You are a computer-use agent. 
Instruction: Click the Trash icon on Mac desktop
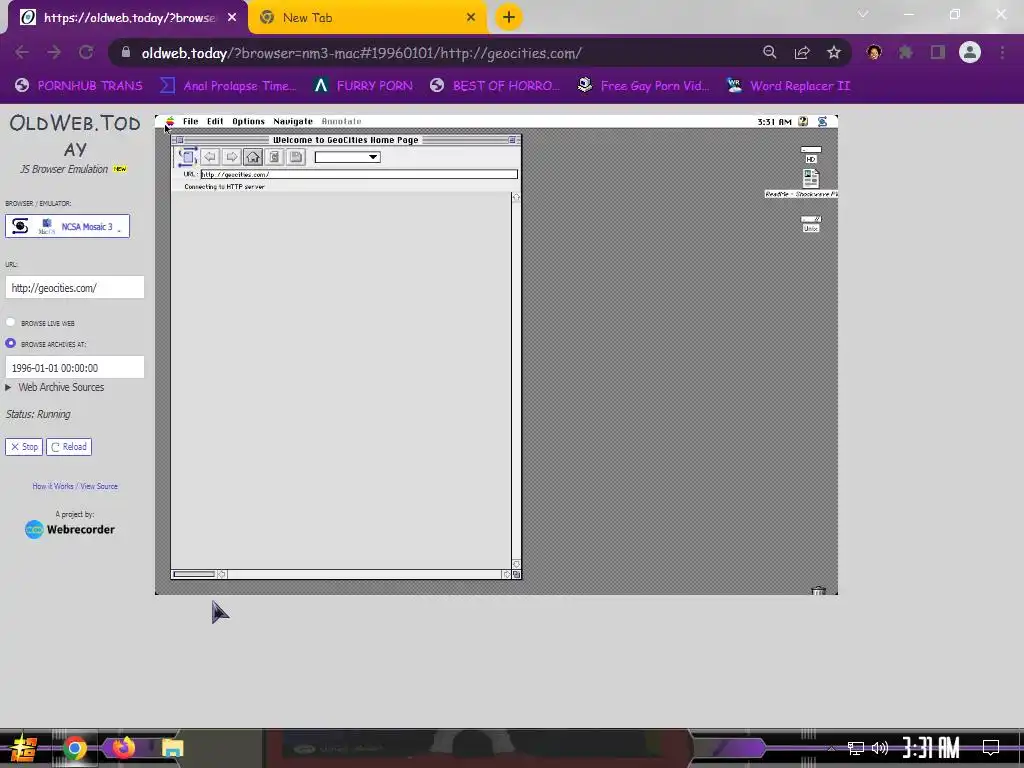pyautogui.click(x=818, y=590)
